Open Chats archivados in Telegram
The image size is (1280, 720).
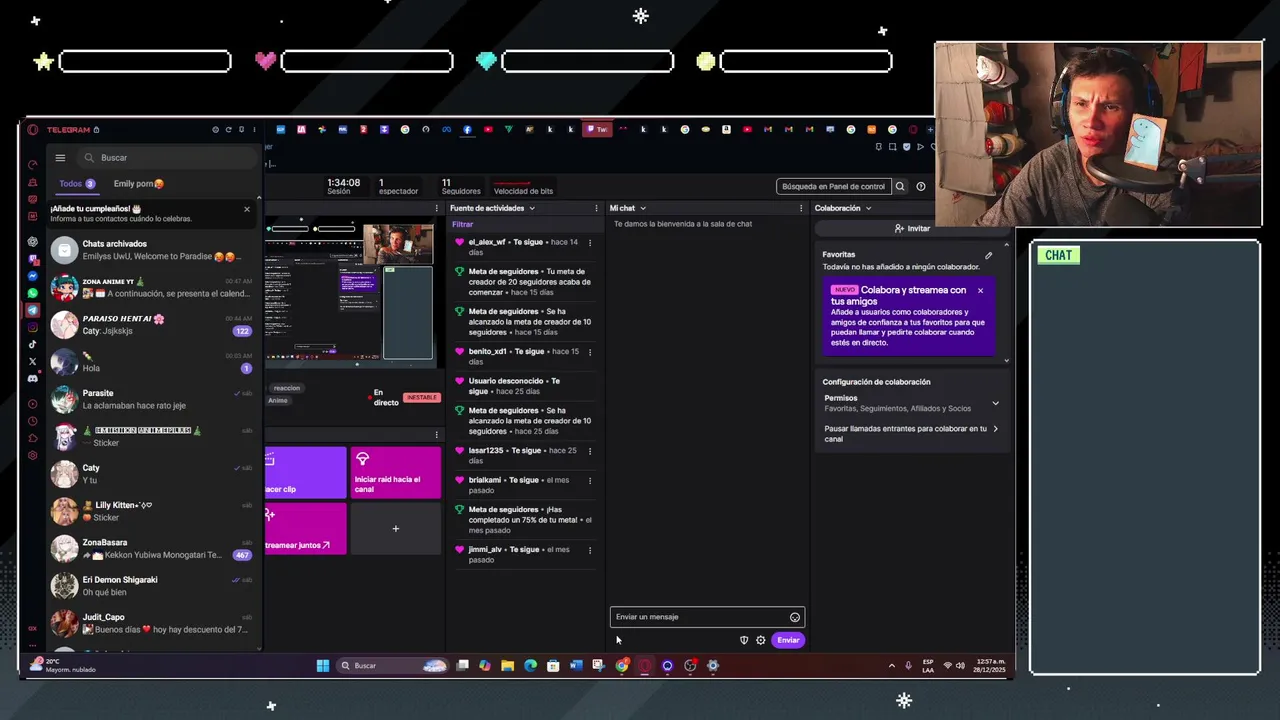pyautogui.click(x=154, y=250)
